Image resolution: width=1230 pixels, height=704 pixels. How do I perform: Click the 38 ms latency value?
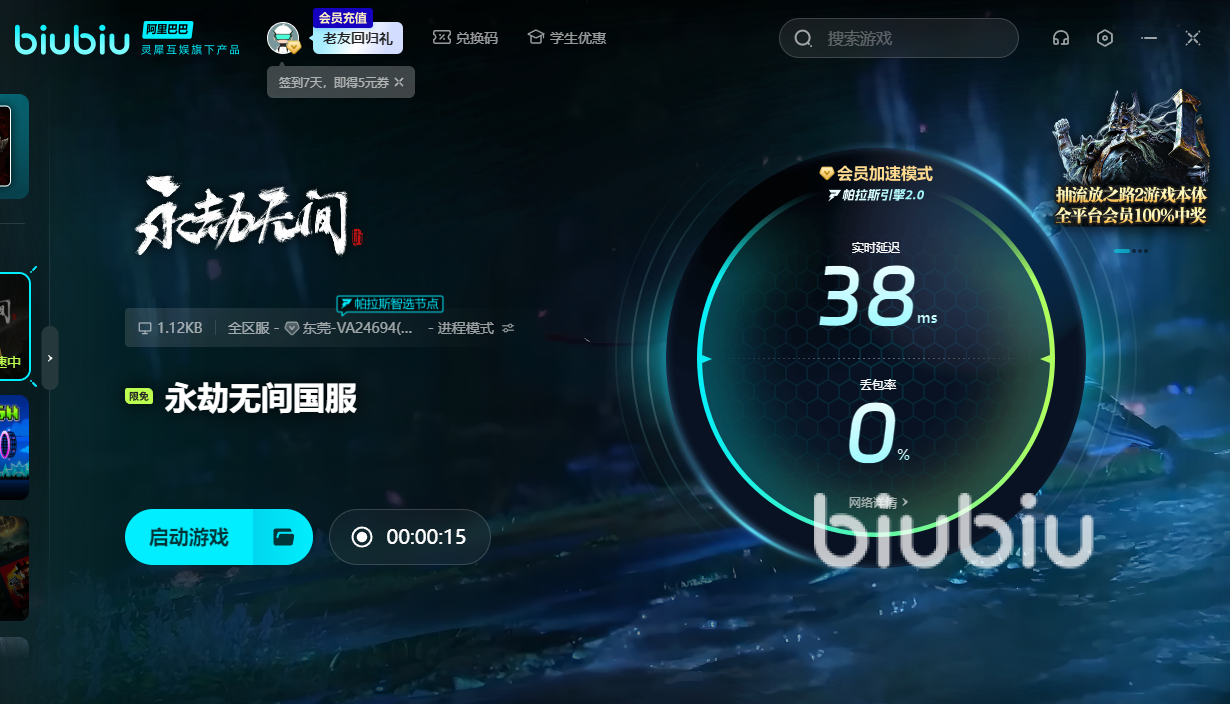(x=878, y=297)
